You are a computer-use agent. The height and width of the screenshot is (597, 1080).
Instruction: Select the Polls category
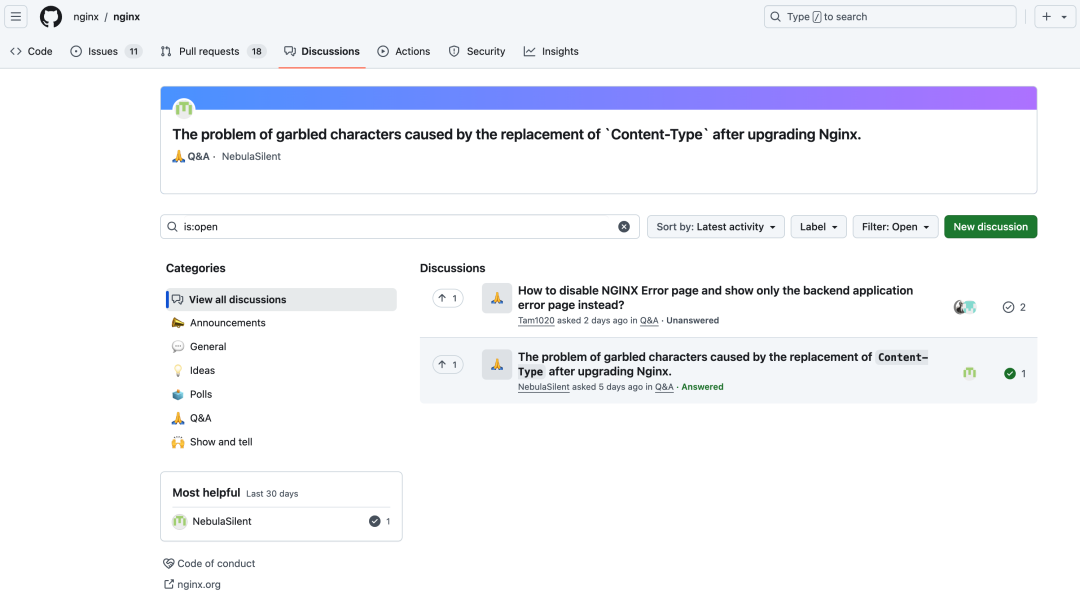pyautogui.click(x=200, y=394)
